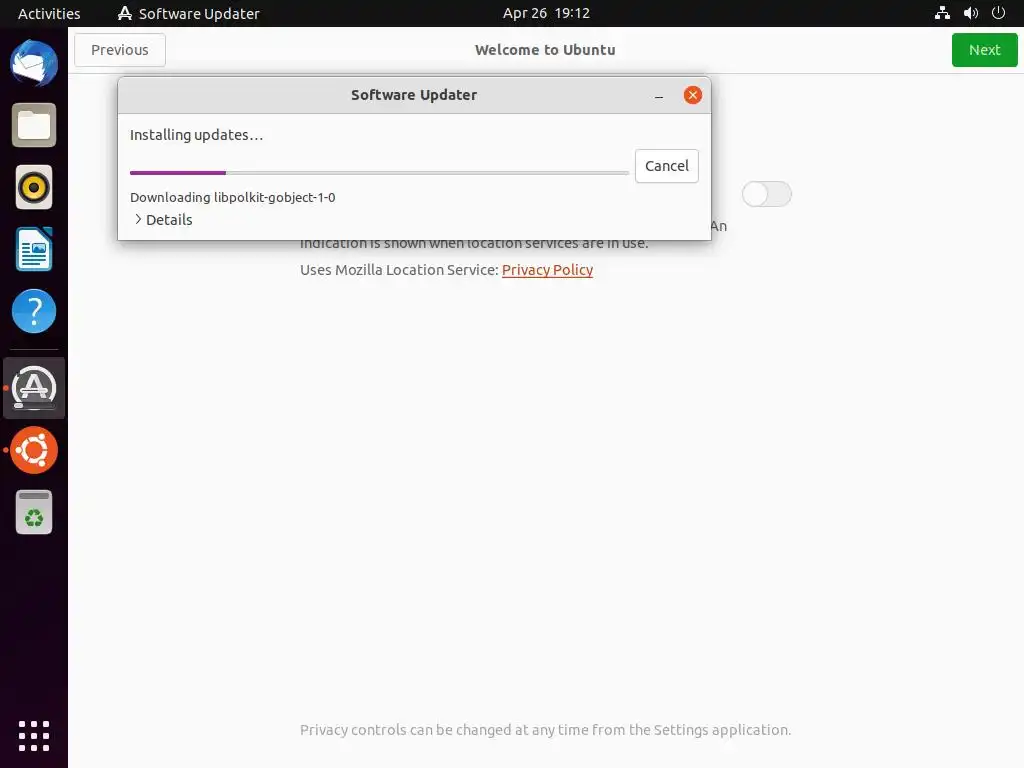This screenshot has height=768, width=1024.
Task: Minimize the Software Updater dialog
Action: [x=659, y=95]
